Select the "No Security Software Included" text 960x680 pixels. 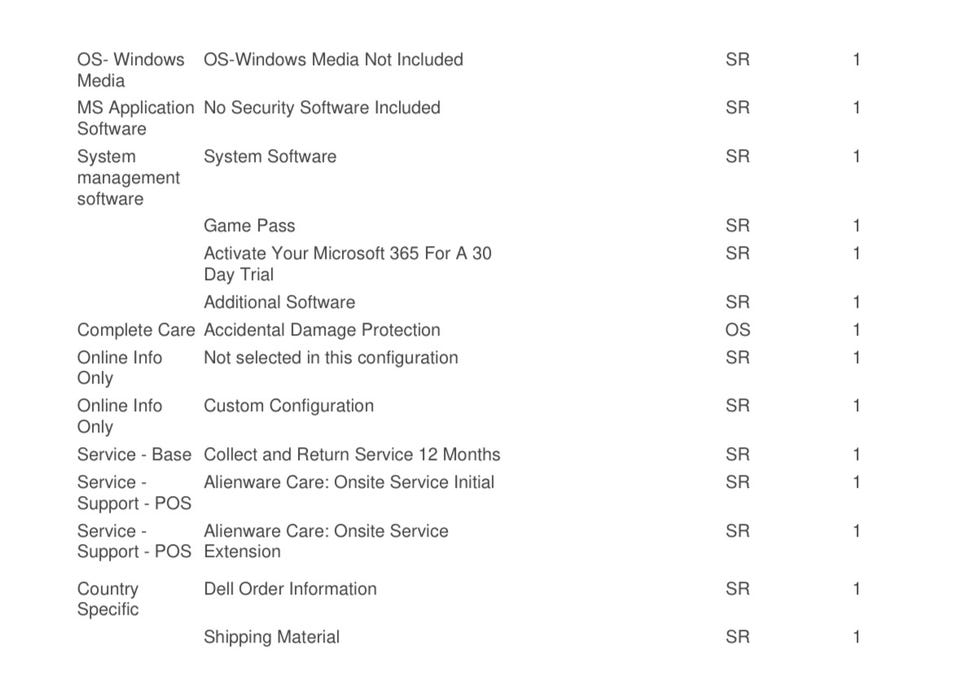coord(321,108)
